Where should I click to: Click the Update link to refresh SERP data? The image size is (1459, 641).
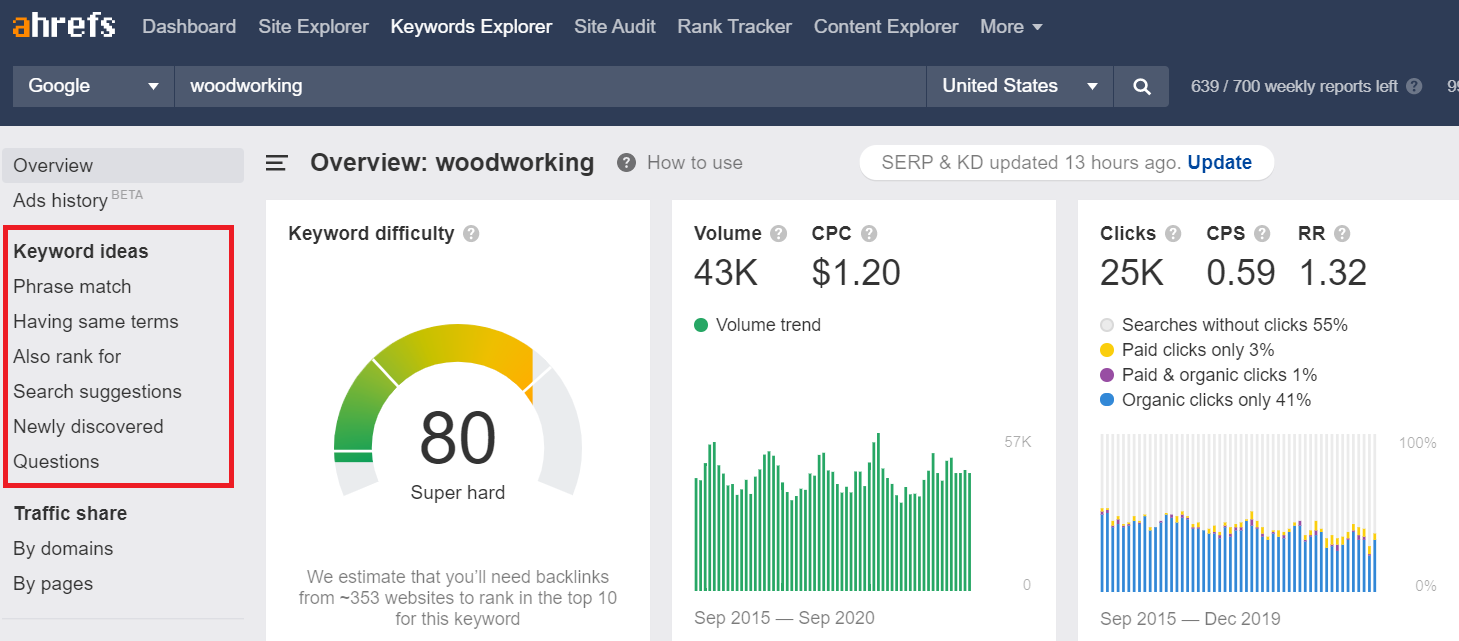click(x=1219, y=162)
